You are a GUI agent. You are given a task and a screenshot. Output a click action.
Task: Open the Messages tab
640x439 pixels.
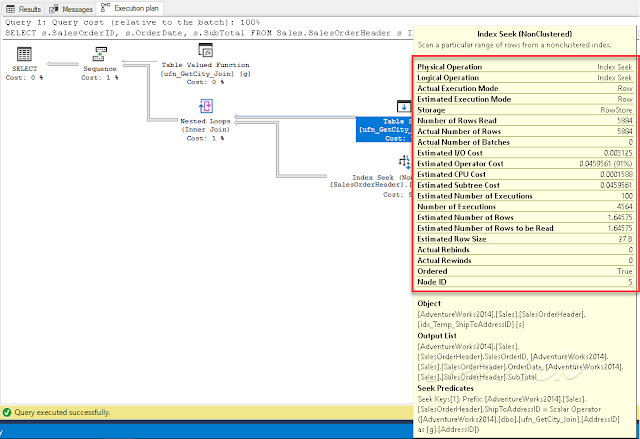click(x=71, y=9)
